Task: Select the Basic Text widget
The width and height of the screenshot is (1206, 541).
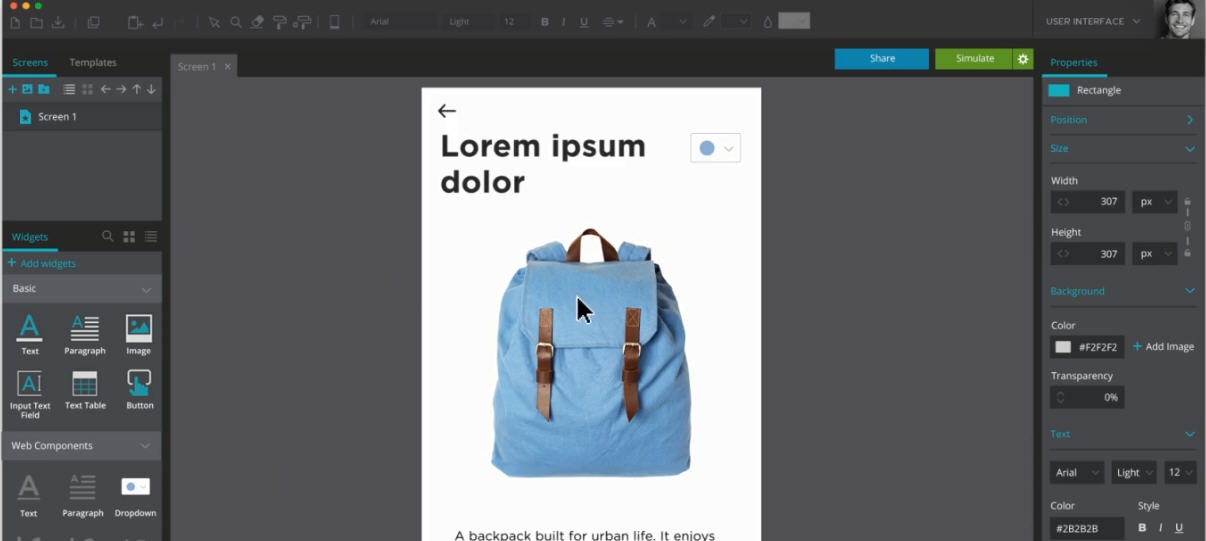Action: tap(30, 334)
